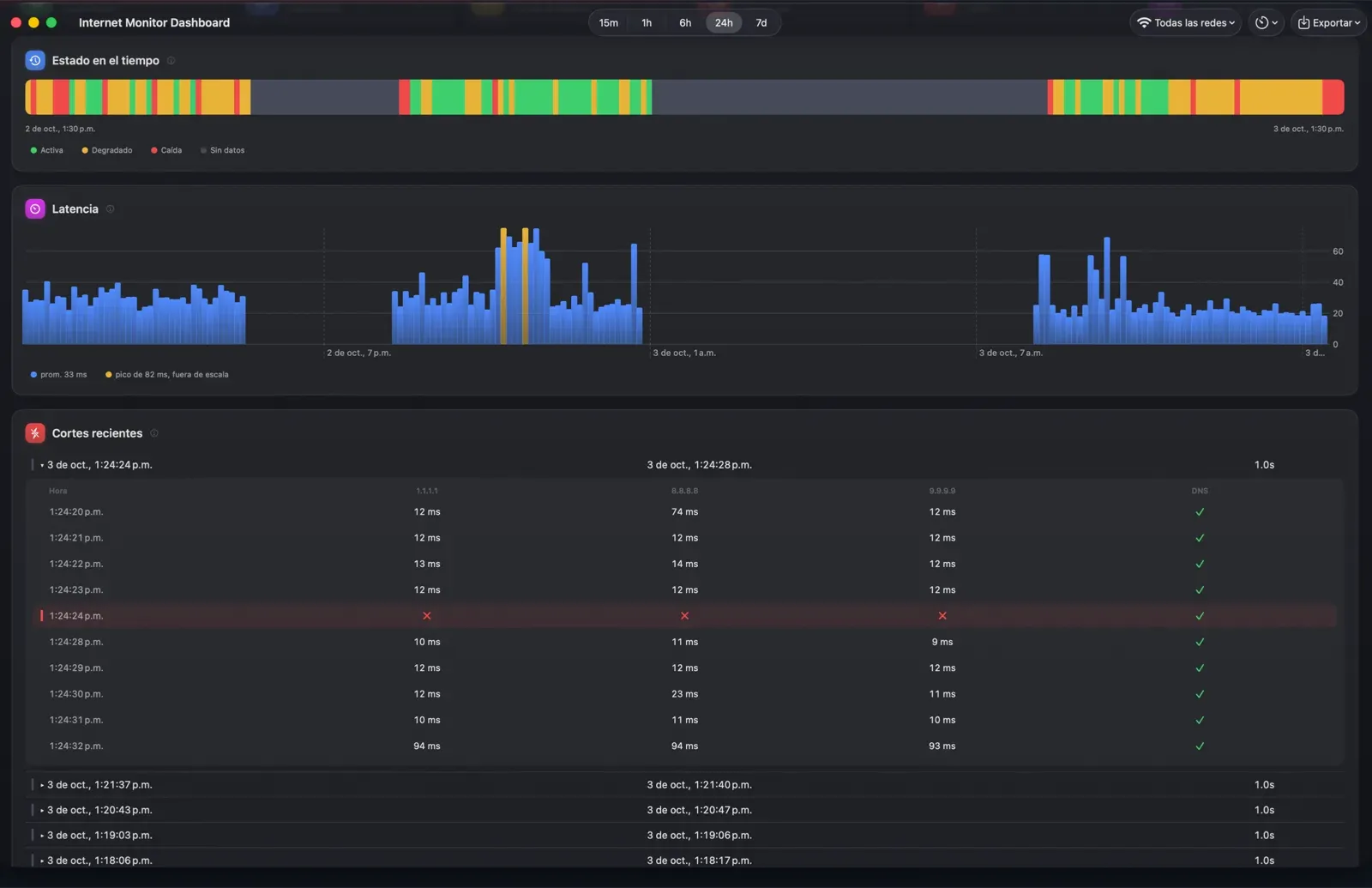Open info tooltip beside Latencia
Screen dimensions: 1372x888
click(x=110, y=208)
